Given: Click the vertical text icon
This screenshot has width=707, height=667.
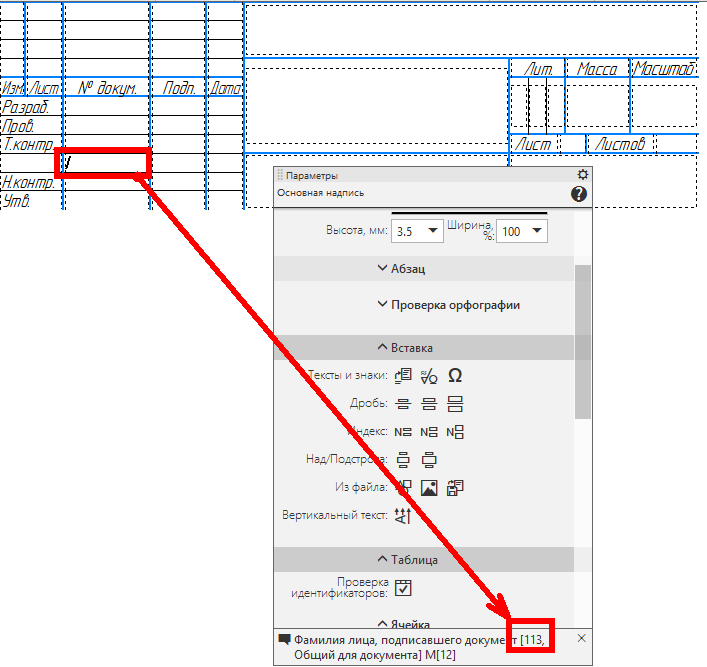Looking at the screenshot, I should [403, 516].
